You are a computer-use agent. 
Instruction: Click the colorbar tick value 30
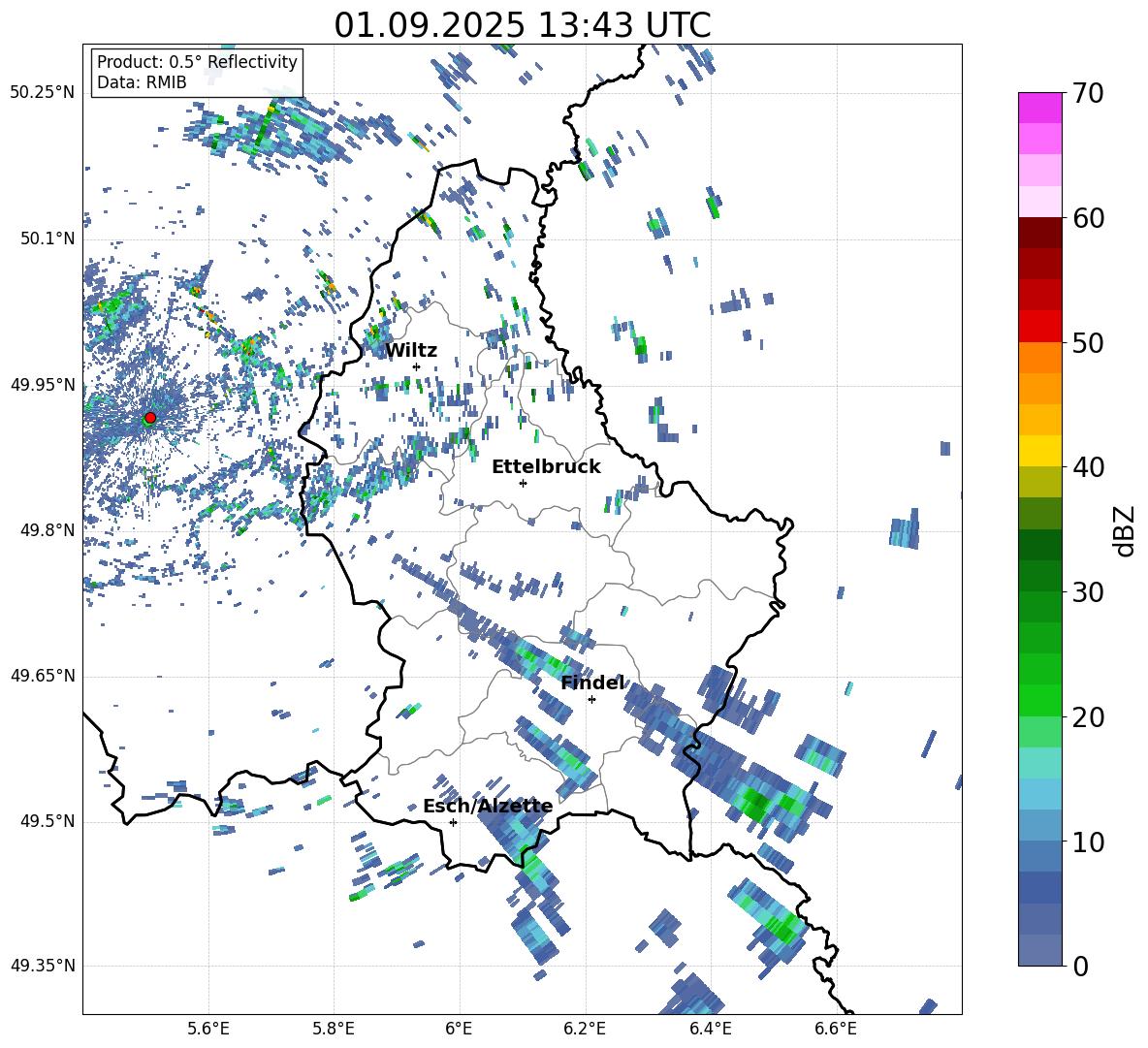point(1088,592)
